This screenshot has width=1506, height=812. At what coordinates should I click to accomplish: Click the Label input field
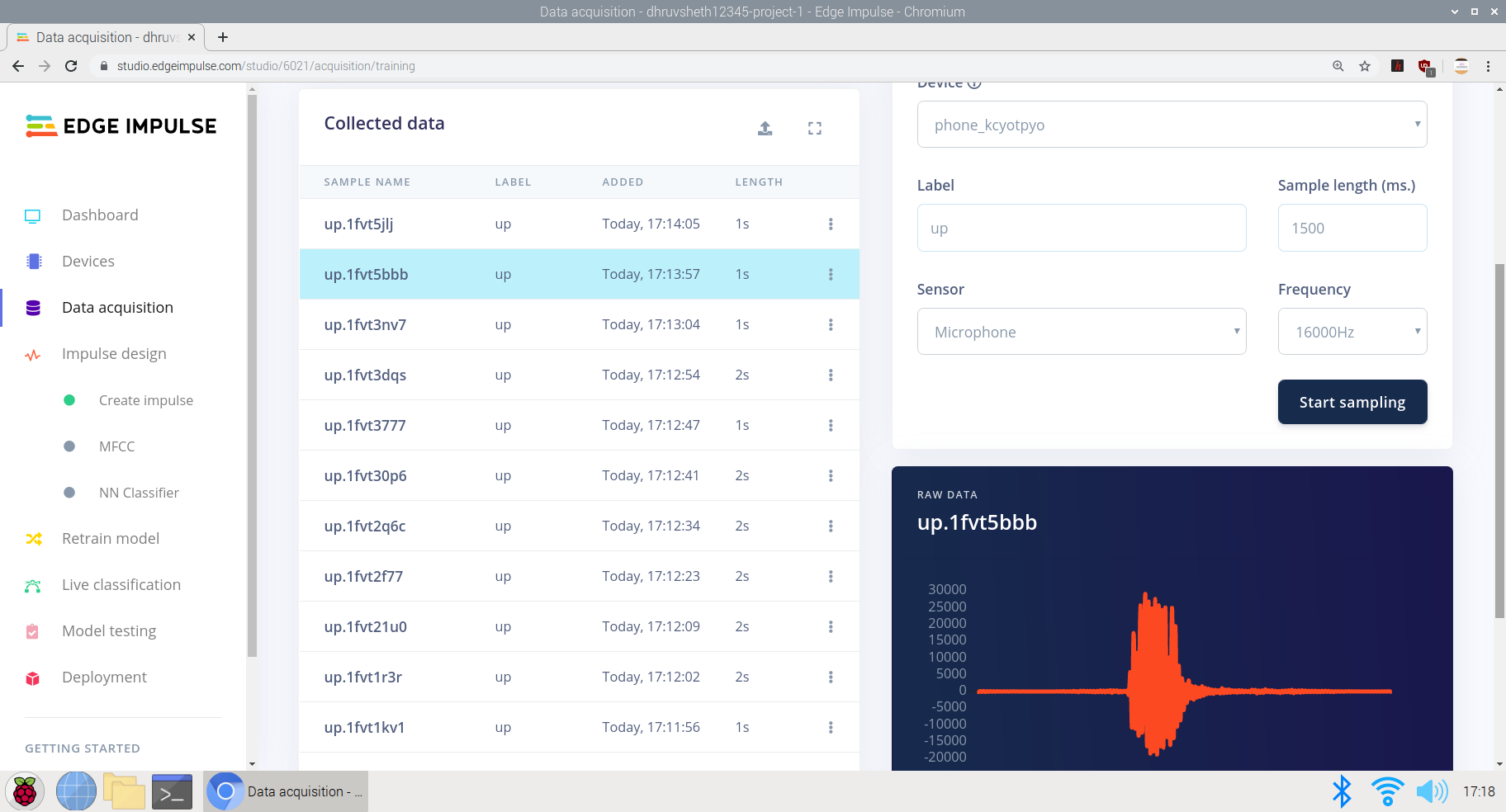pos(1081,229)
